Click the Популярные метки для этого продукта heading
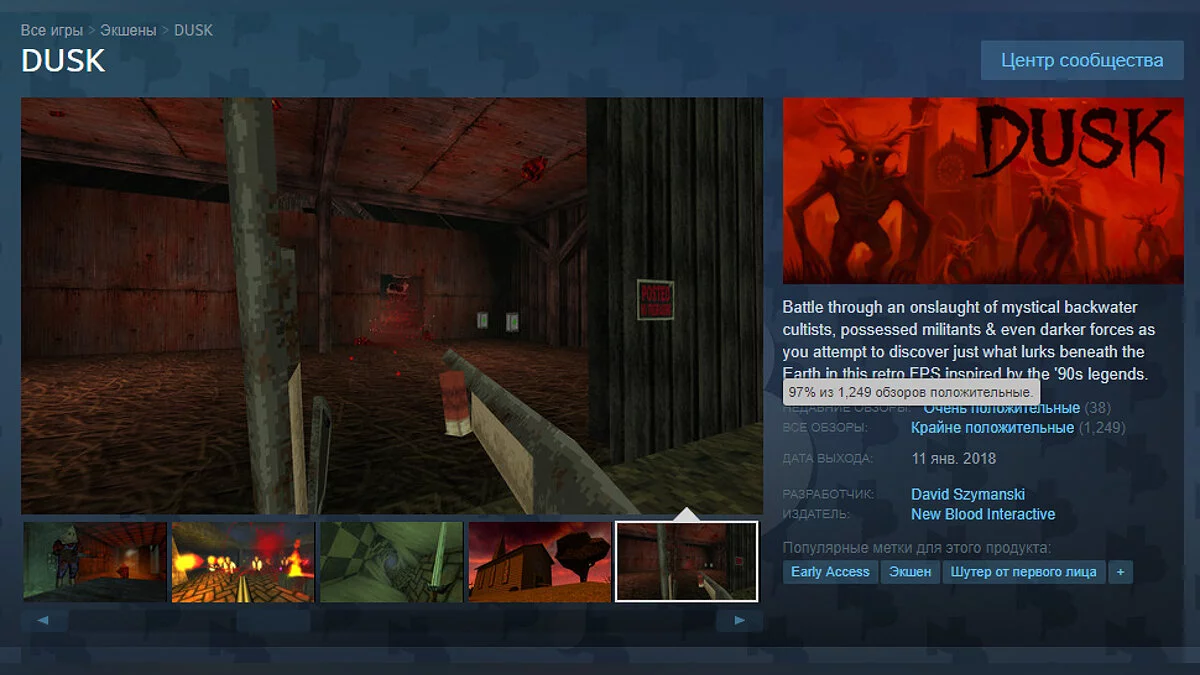Viewport: 1200px width, 675px height. [x=917, y=548]
